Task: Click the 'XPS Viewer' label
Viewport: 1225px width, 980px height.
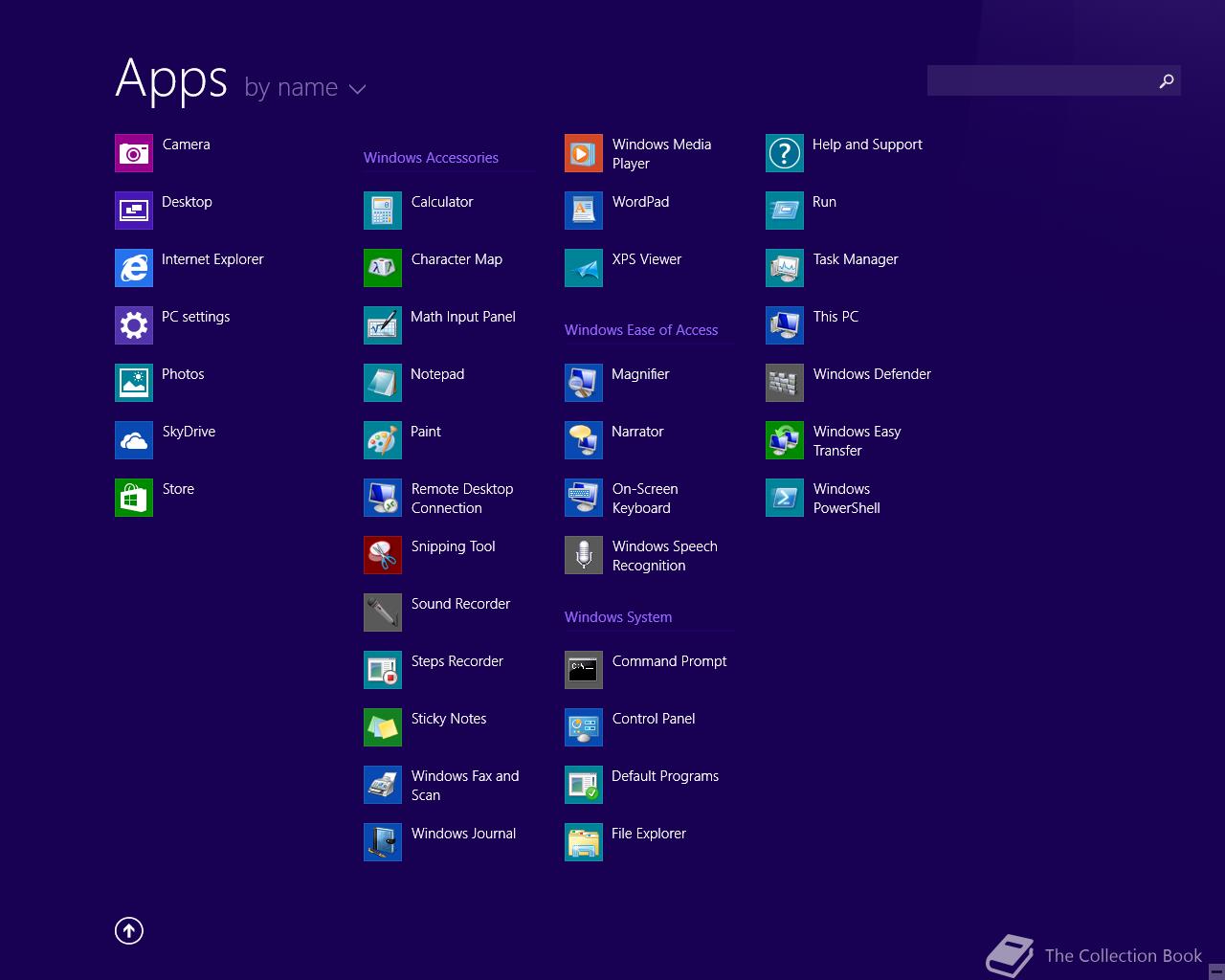Action: [647, 259]
